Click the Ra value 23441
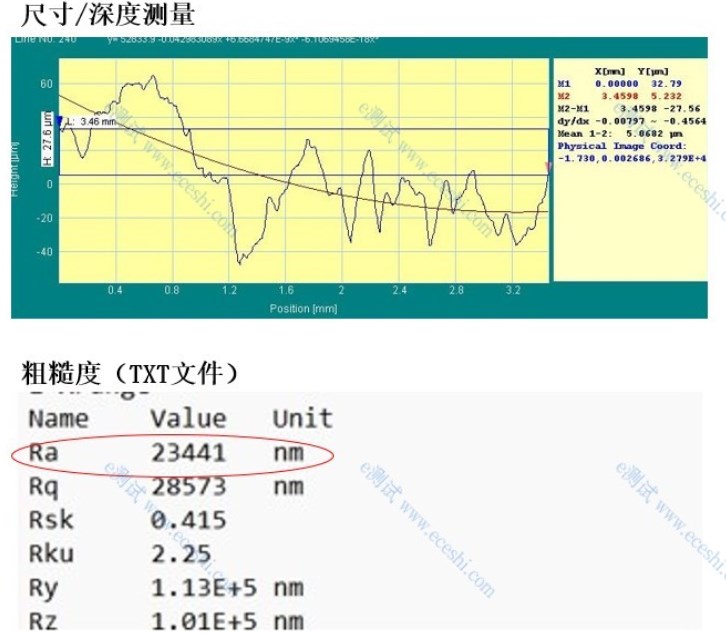The image size is (726, 635). coord(188,453)
